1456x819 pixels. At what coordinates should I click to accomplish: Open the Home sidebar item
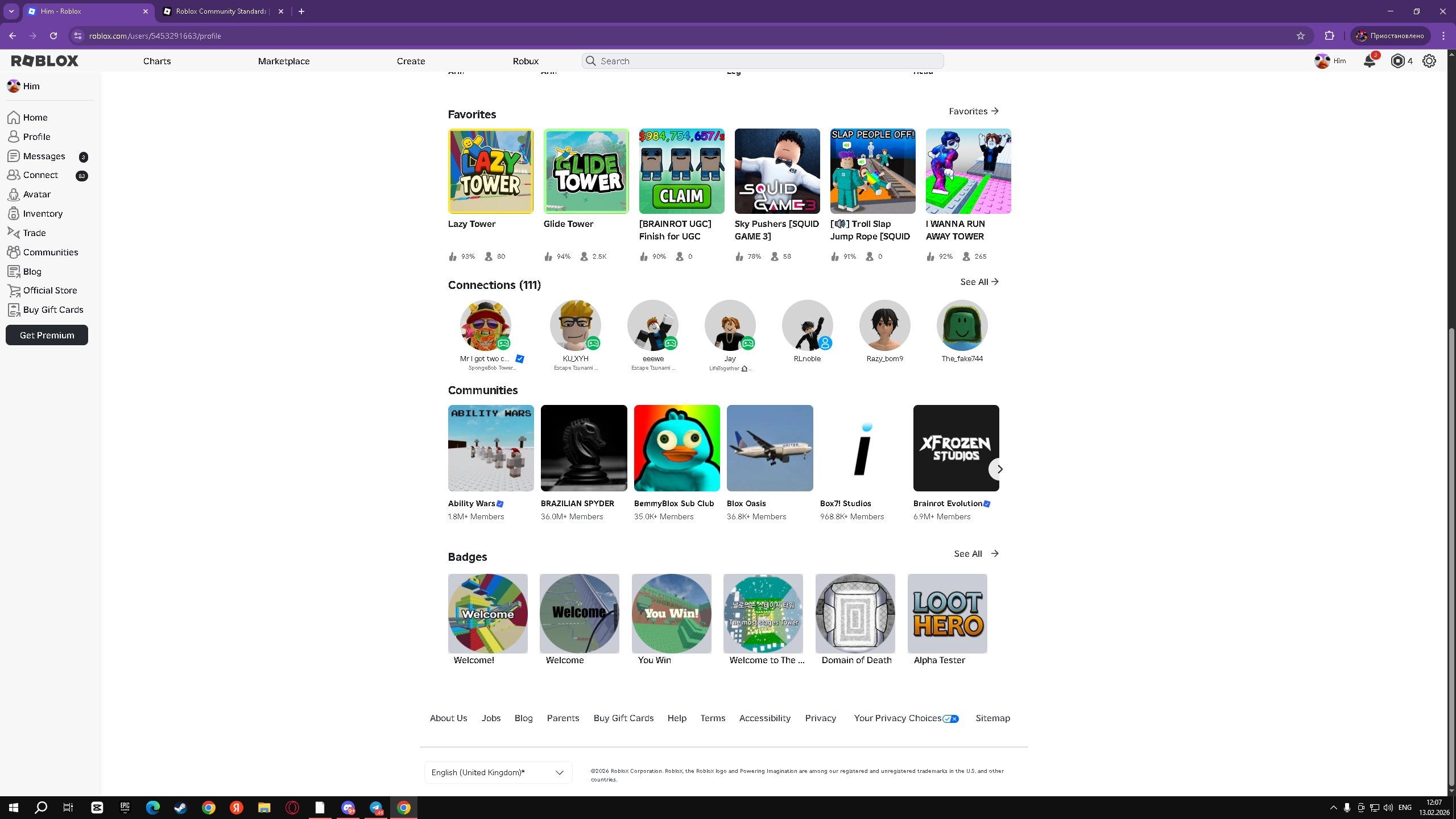tap(27, 117)
